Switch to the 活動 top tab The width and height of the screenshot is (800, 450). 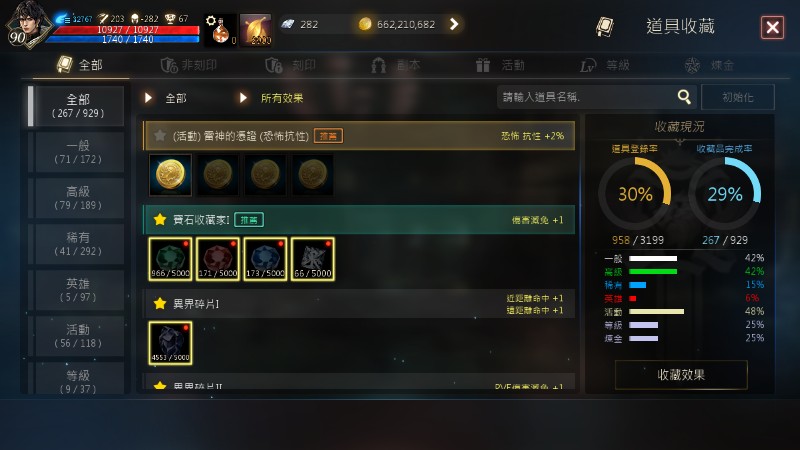pyautogui.click(x=501, y=65)
